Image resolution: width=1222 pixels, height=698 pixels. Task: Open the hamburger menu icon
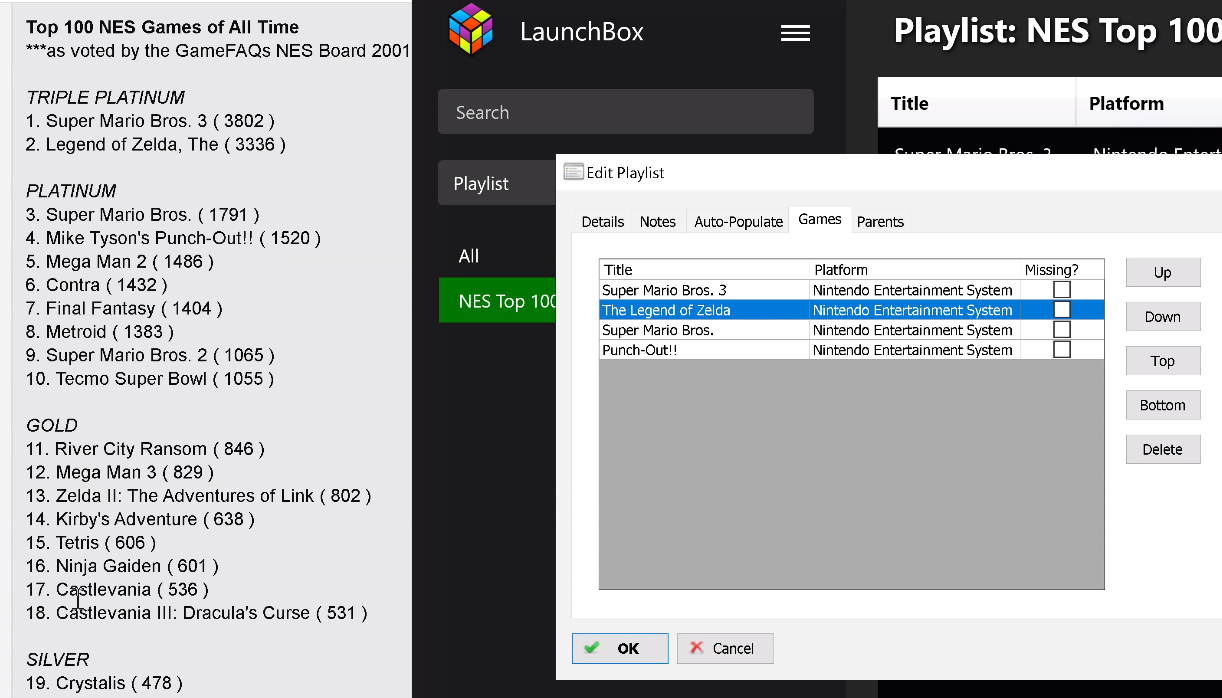[795, 33]
